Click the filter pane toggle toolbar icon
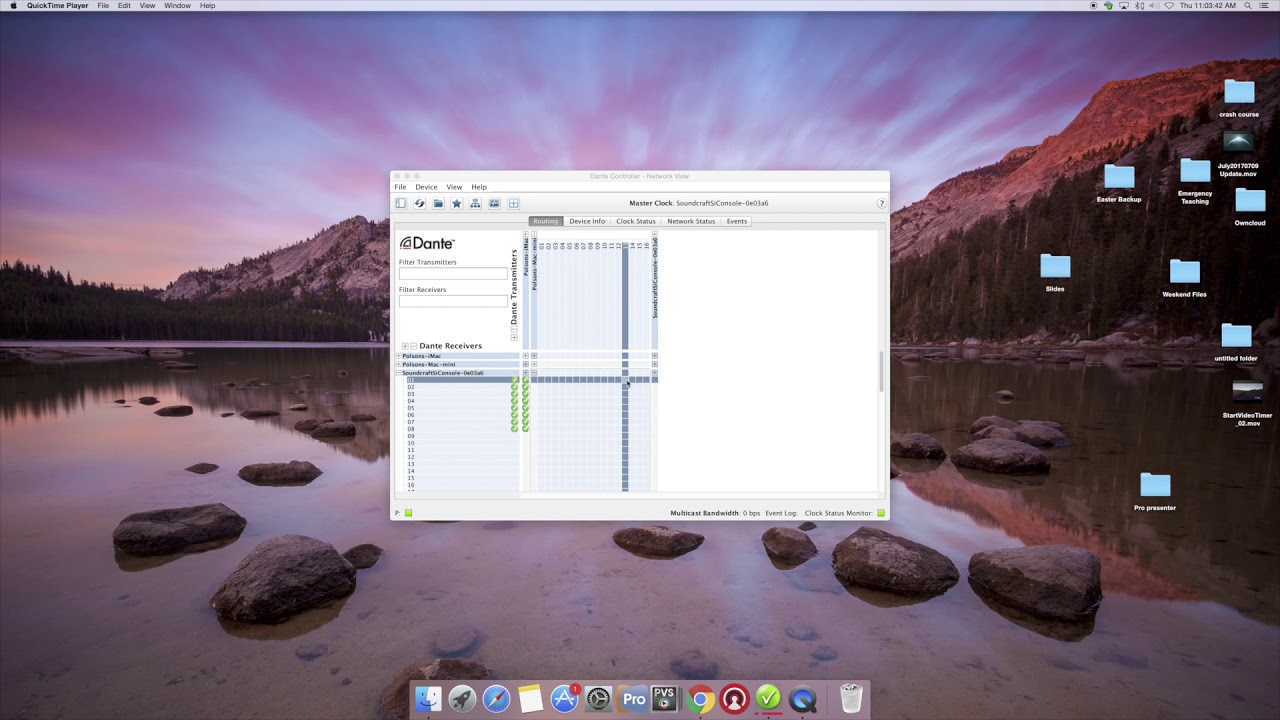The image size is (1280, 720). point(401,203)
